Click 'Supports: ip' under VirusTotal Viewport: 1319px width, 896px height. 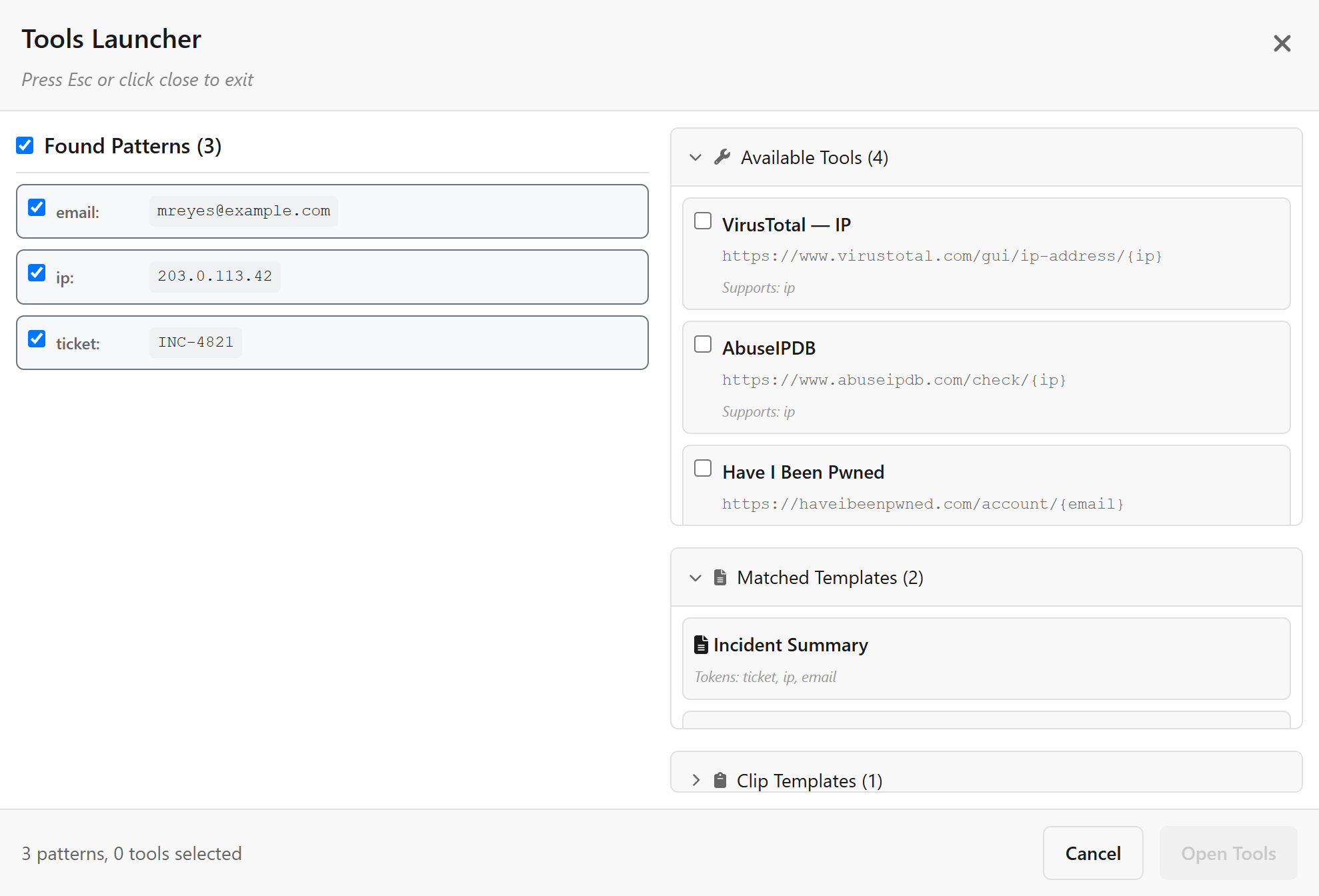758,287
